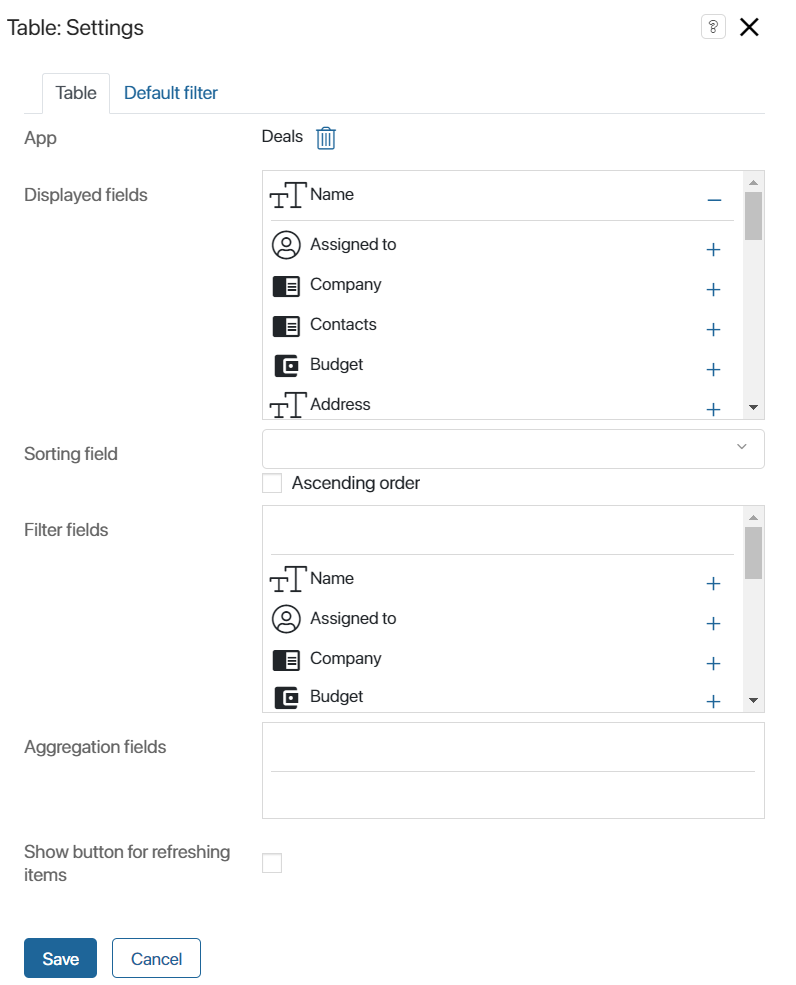Click the Displayed fields scrollbar down arrow

[753, 408]
